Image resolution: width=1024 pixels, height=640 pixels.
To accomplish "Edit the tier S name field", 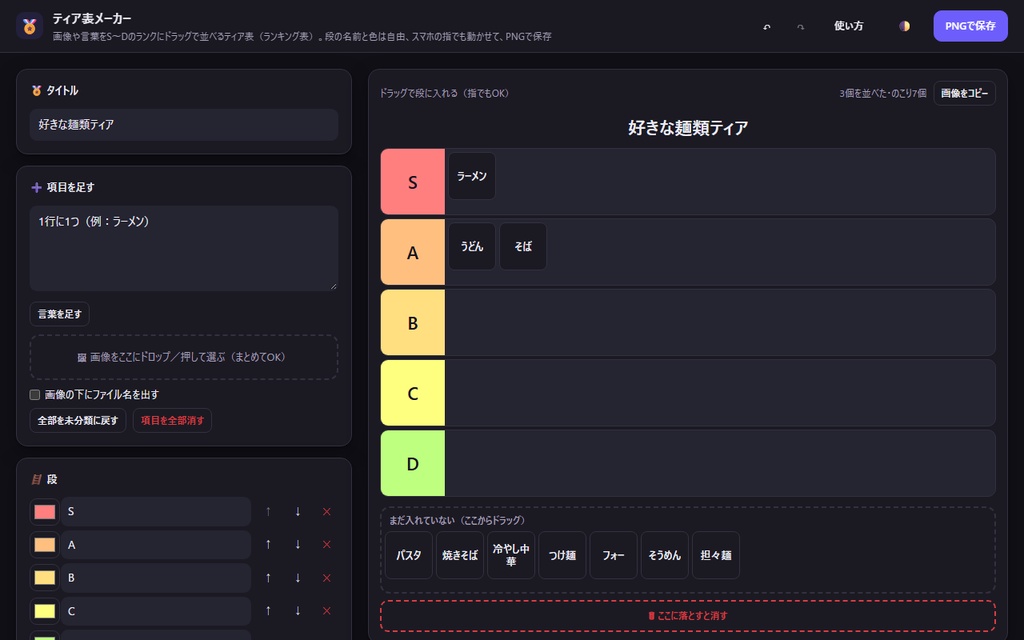I will [x=156, y=512].
